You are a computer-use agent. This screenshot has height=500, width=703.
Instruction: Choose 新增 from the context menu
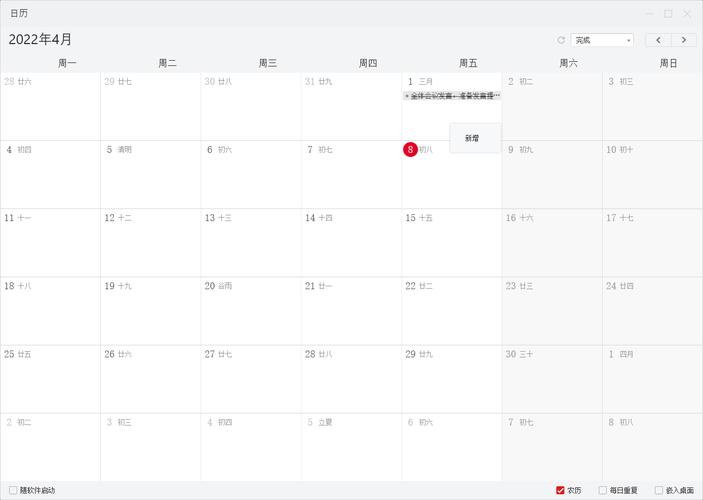[x=472, y=138]
